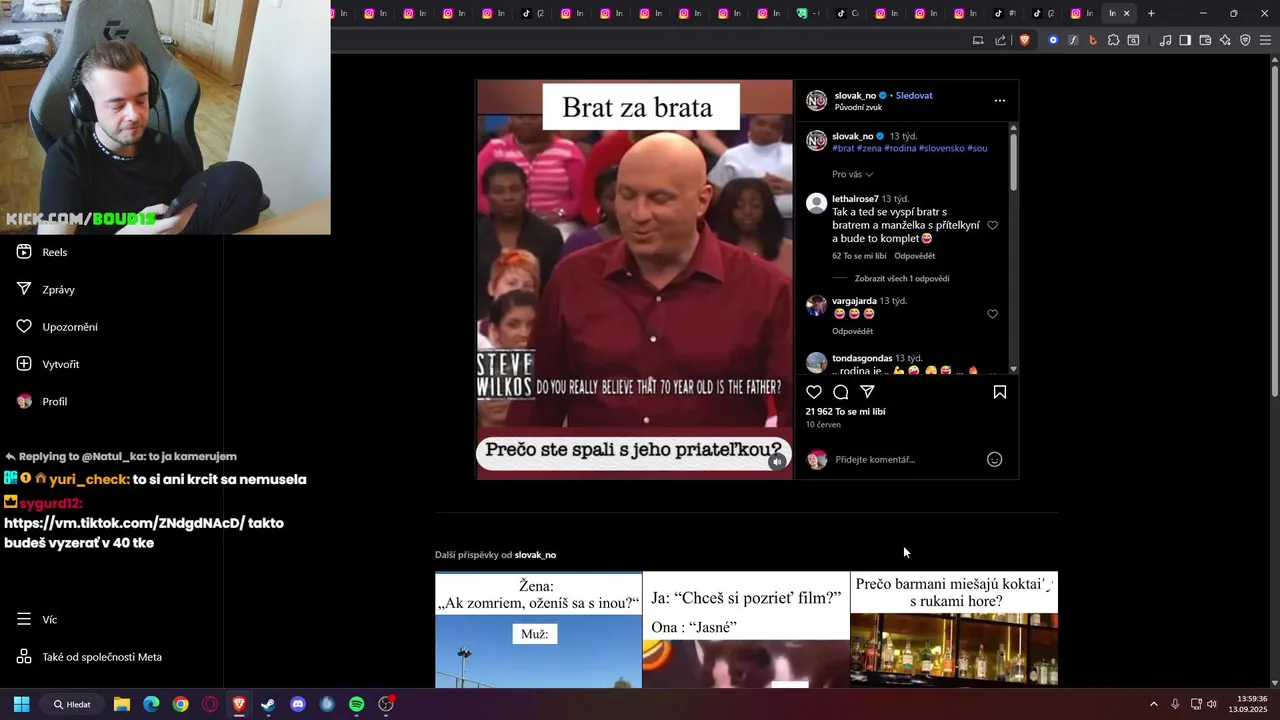Viewport: 1280px width, 720px height.
Task: Open #slovensko hashtag link
Action: [941, 148]
